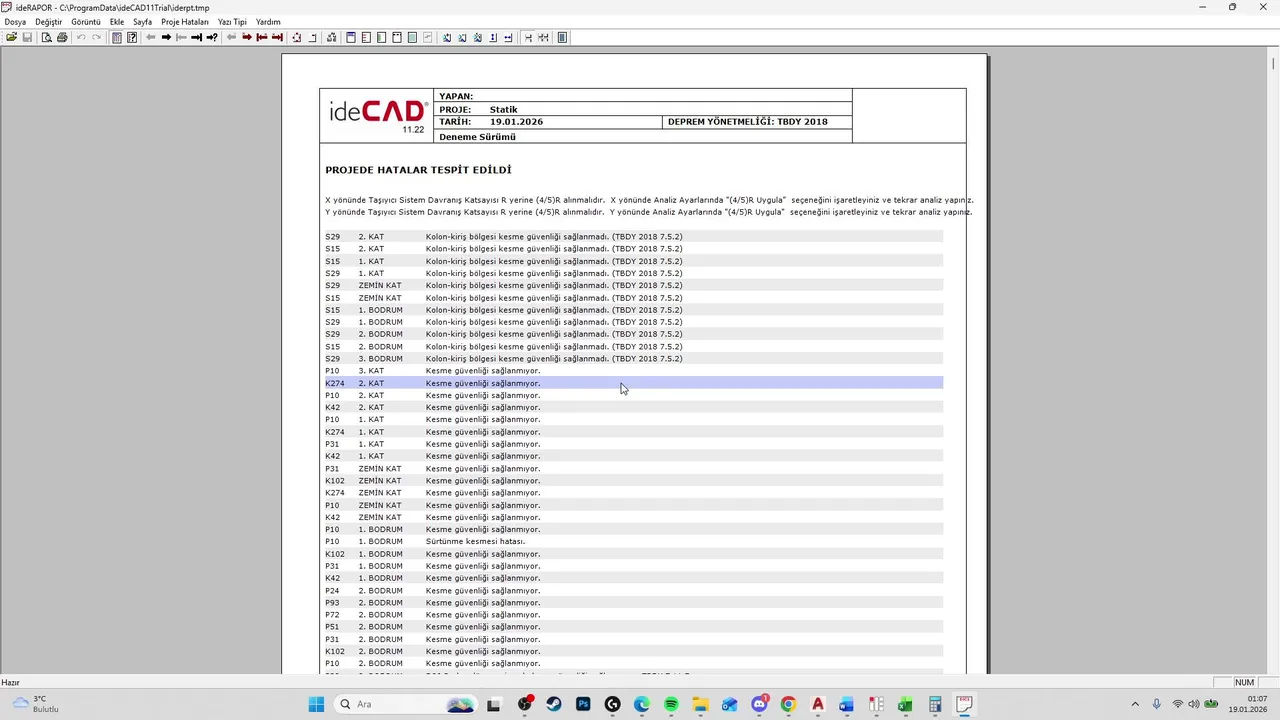Click the boxed question mark help icon
Viewport: 1280px width, 720px height.
131,37
